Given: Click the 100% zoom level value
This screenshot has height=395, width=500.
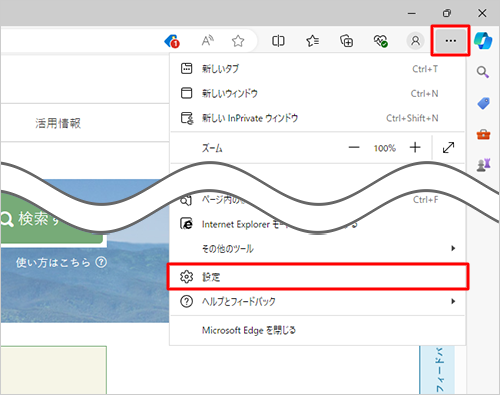Looking at the screenshot, I should (385, 148).
